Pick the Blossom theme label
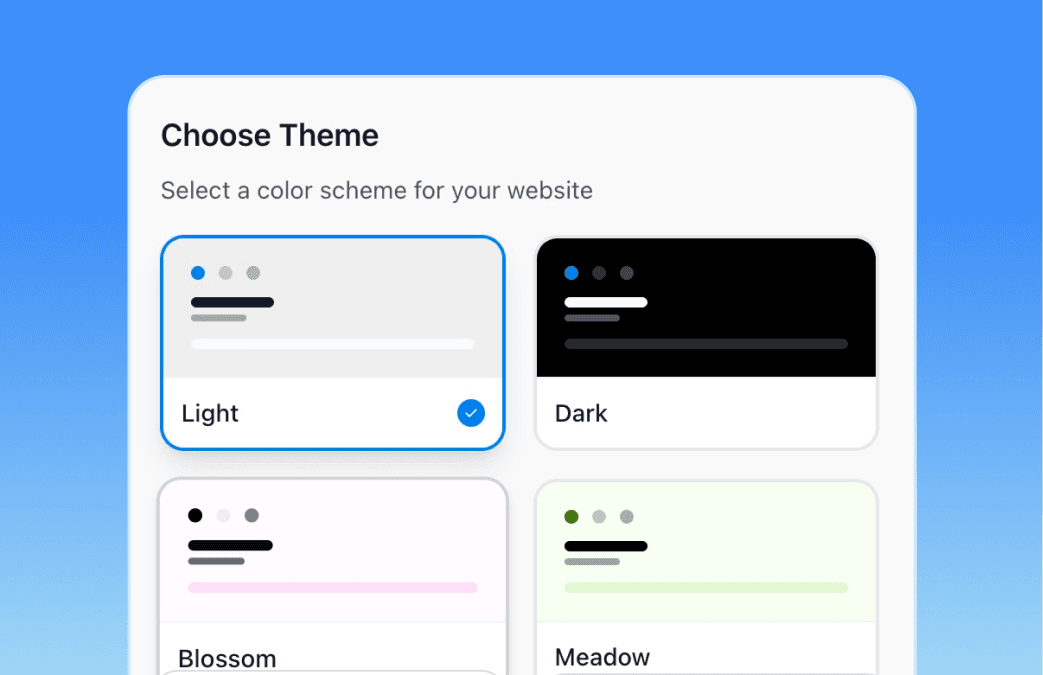This screenshot has width=1043, height=675. tap(227, 658)
